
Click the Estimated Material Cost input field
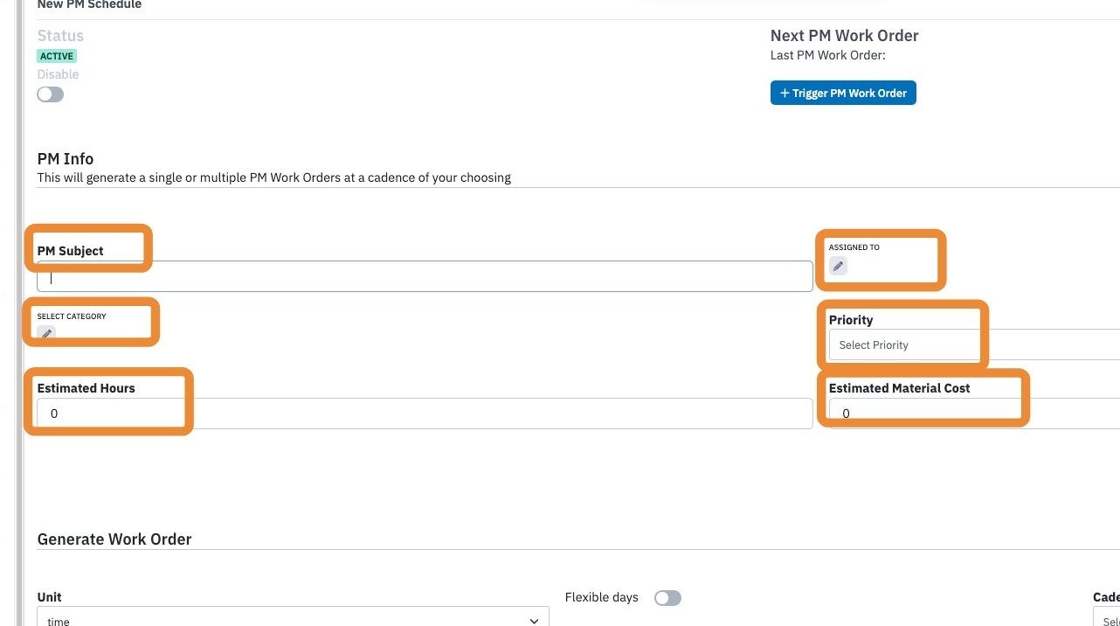tap(974, 414)
